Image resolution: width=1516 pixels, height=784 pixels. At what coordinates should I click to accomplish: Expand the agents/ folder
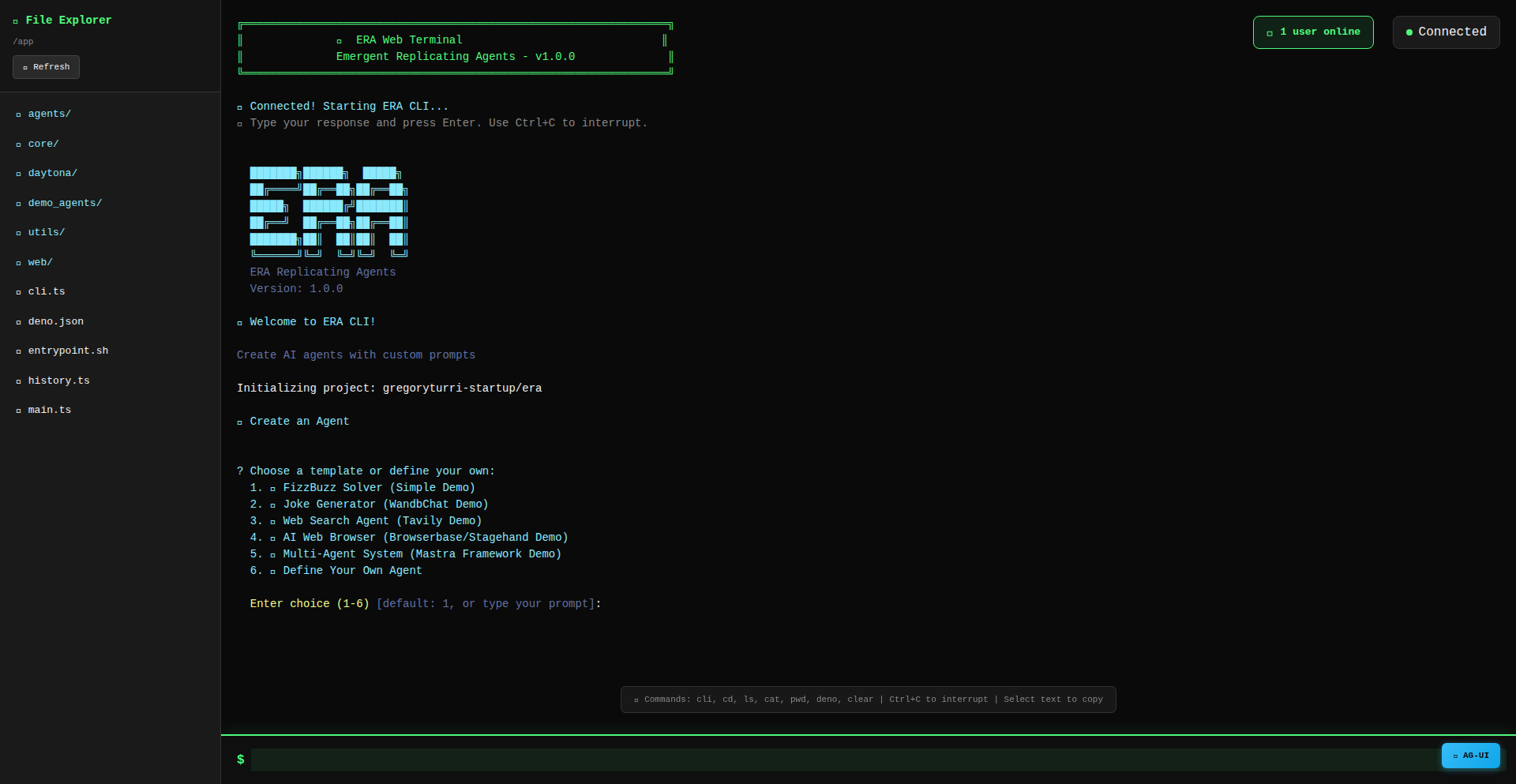[49, 114]
